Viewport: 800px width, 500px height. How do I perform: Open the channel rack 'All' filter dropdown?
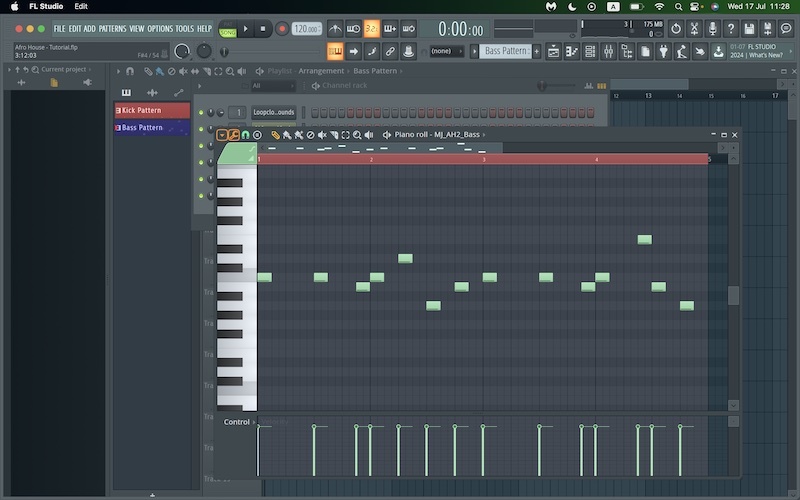click(x=271, y=86)
